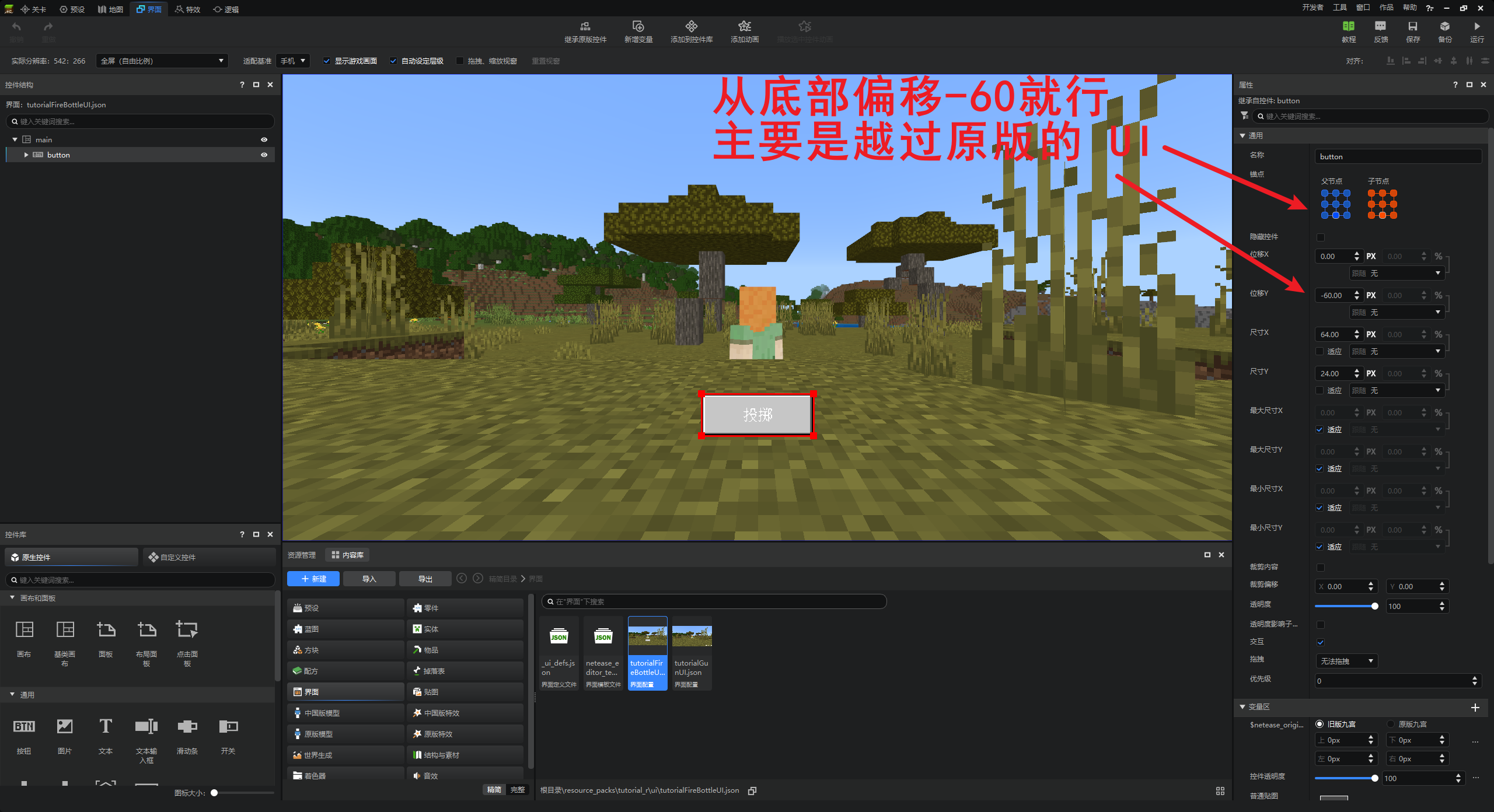
Task: Select the 滑动条 slider control icon
Action: pos(187,726)
